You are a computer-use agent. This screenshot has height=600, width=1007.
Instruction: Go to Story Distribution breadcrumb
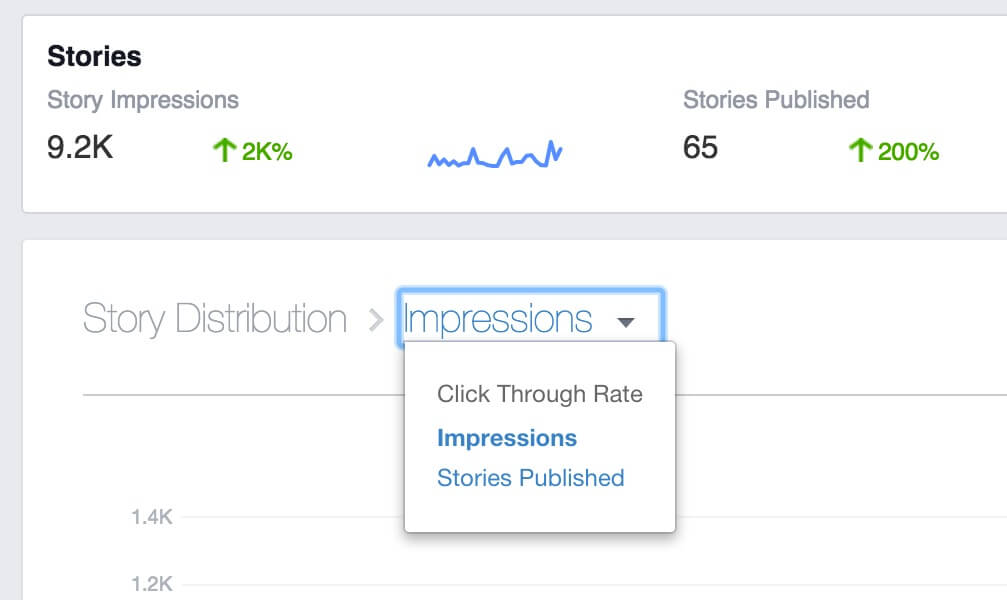pyautogui.click(x=214, y=319)
